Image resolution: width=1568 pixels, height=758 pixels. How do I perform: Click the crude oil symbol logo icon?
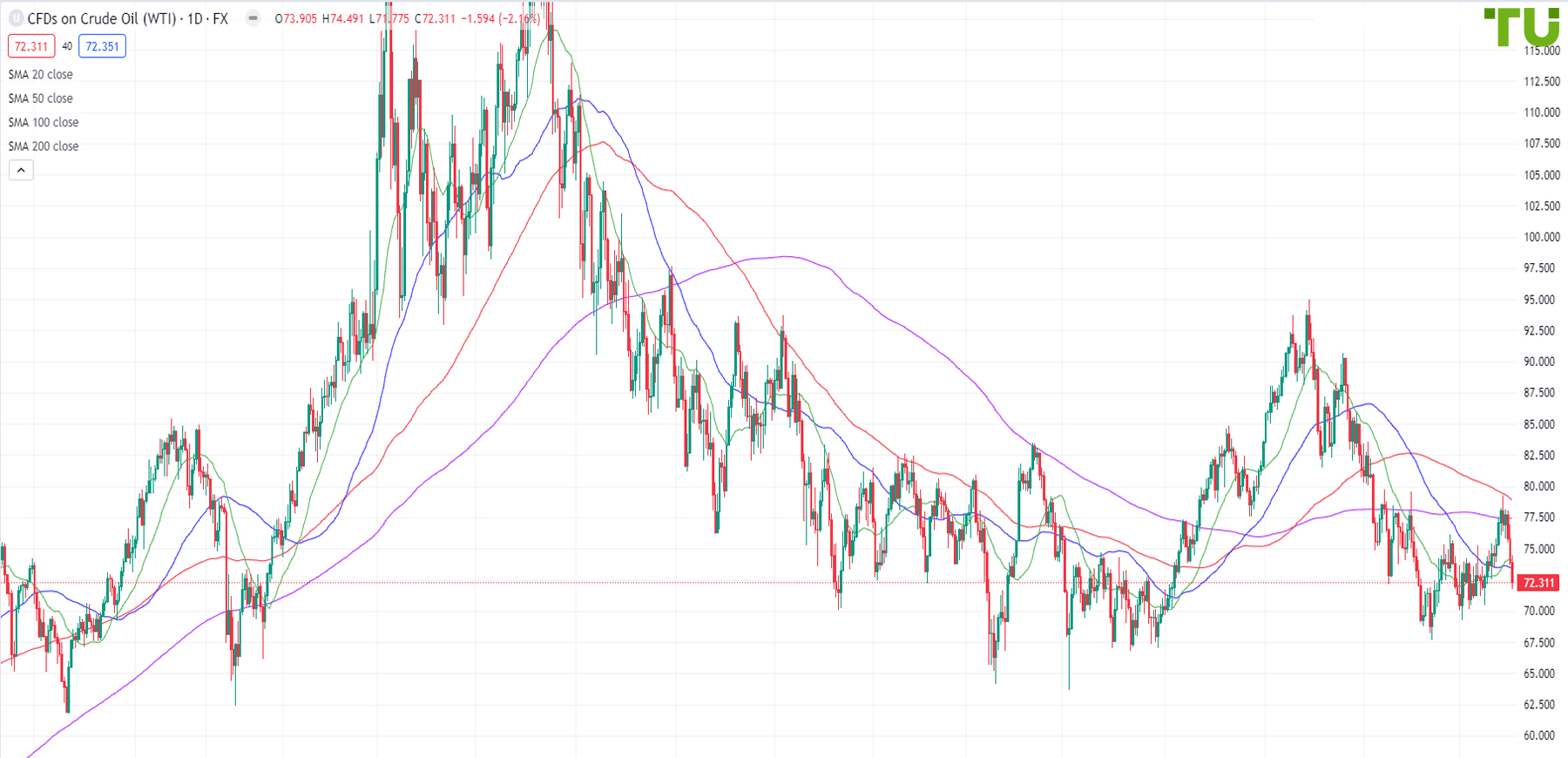click(x=16, y=18)
